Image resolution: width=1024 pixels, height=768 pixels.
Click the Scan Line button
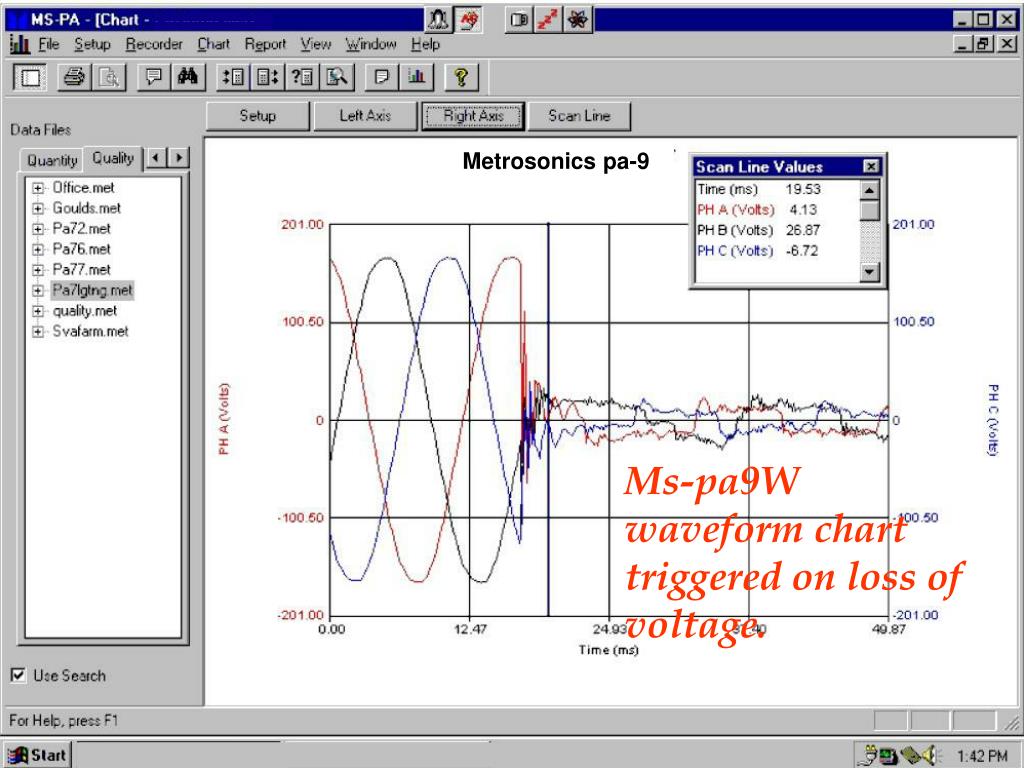(579, 116)
